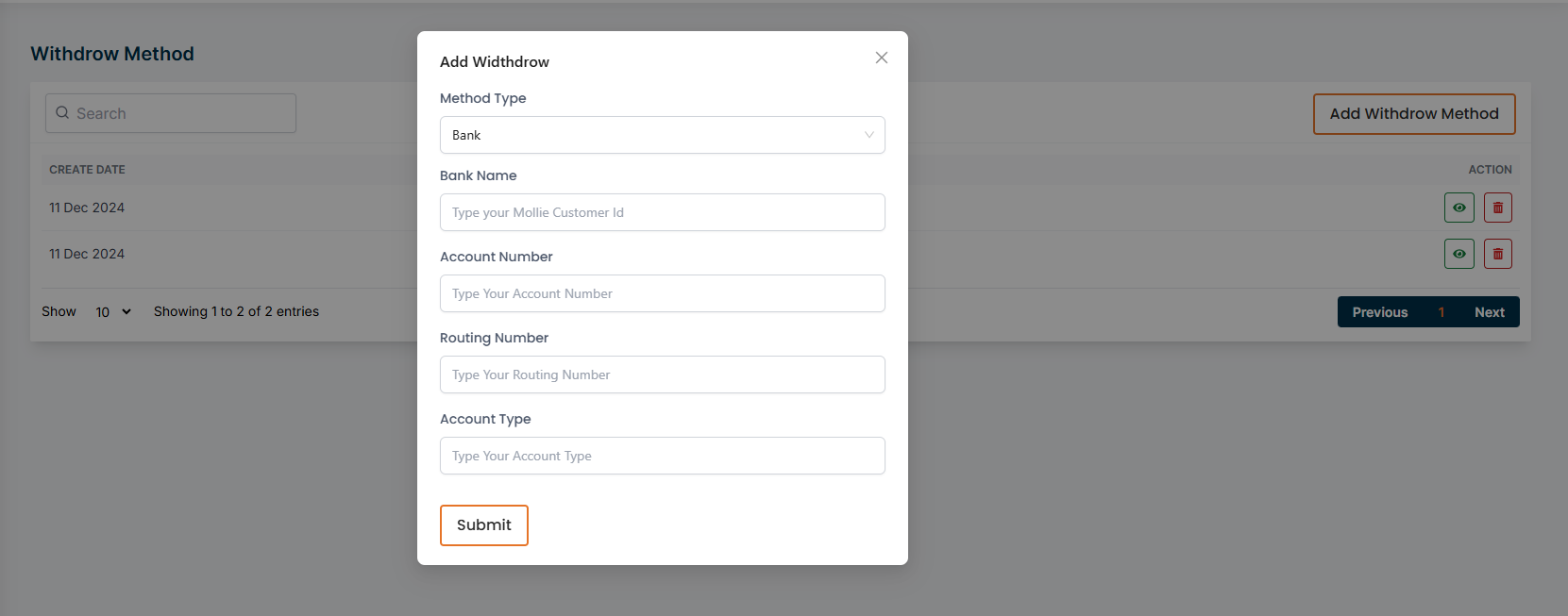Select page 1 in pagination
This screenshot has width=1568, height=616.
tap(1441, 312)
